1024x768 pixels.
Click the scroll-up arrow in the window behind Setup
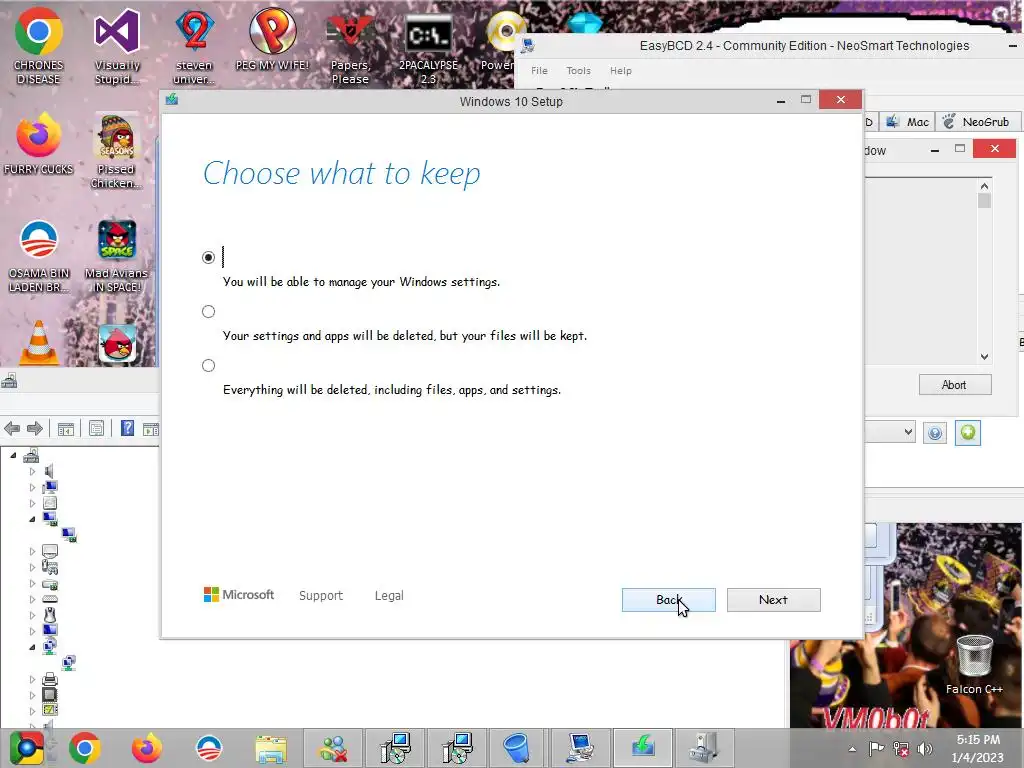click(984, 186)
